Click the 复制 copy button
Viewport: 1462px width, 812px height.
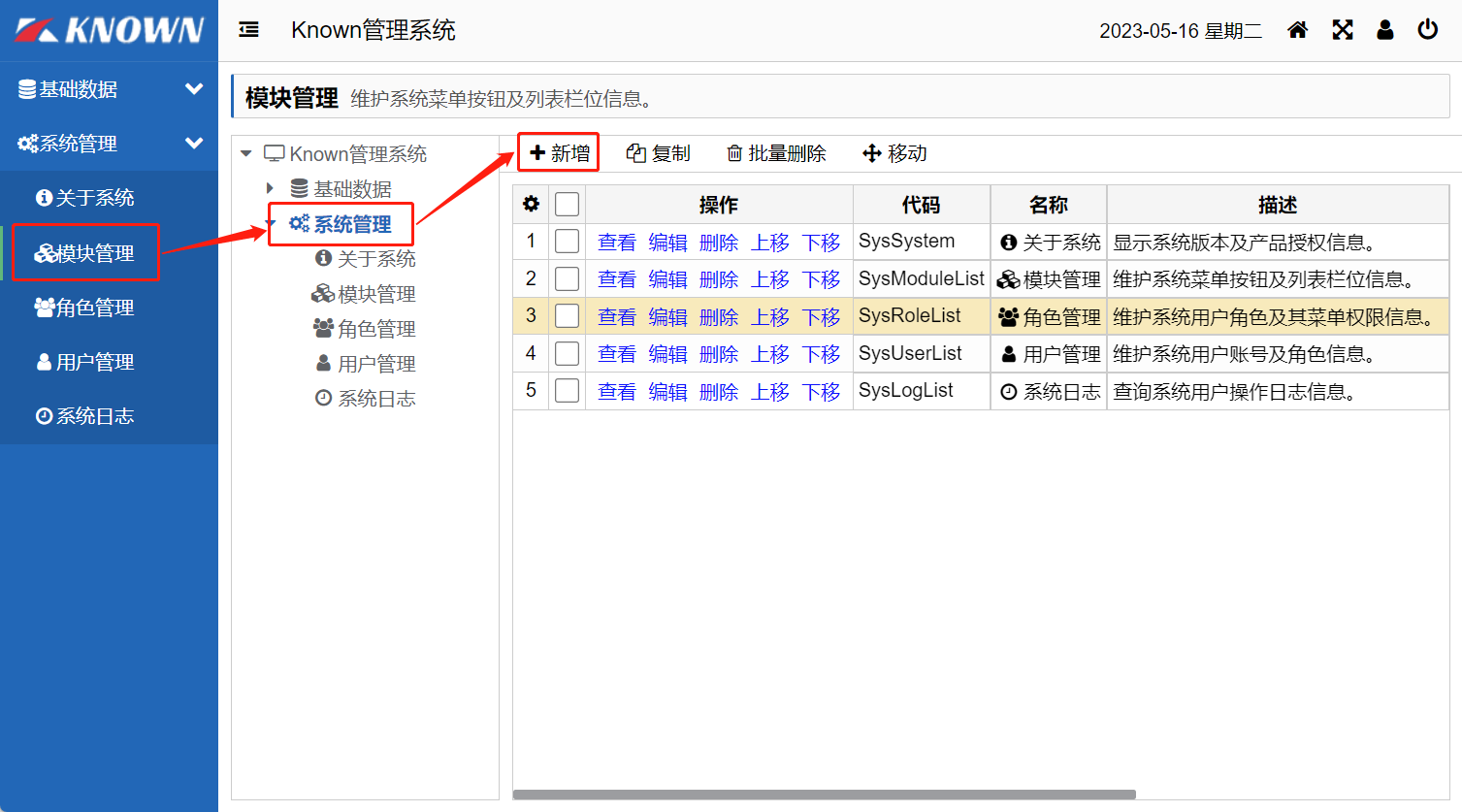pos(658,153)
